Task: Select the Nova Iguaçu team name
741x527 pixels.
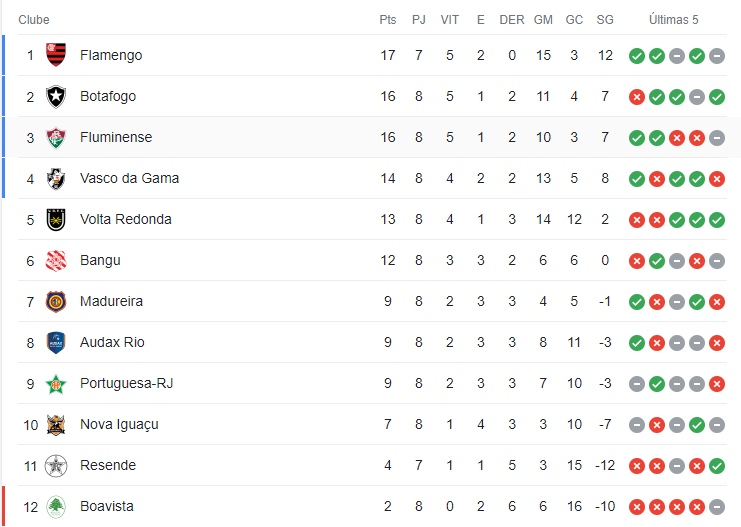Action: tap(119, 424)
